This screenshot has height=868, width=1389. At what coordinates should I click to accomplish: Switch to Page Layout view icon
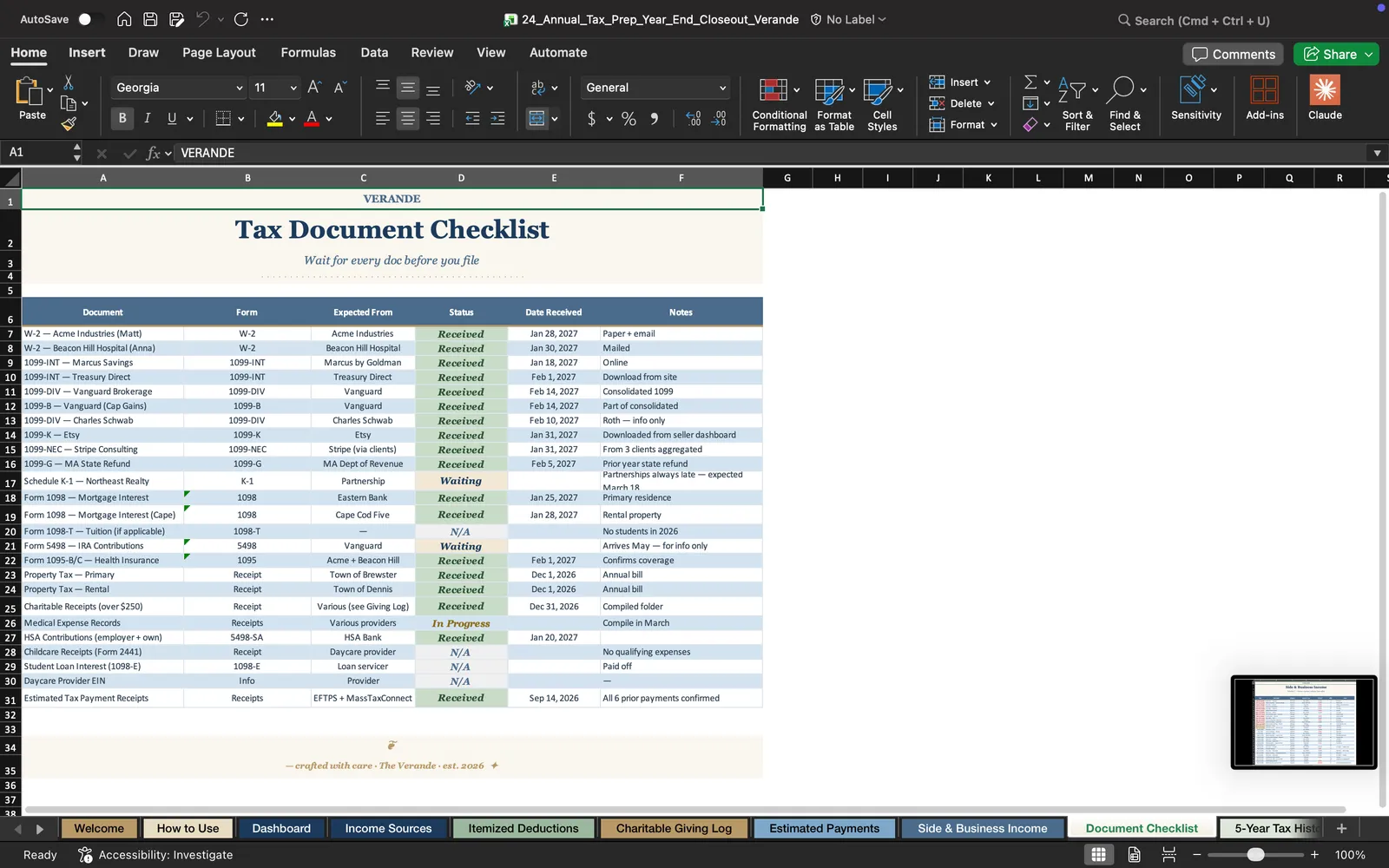[1134, 855]
